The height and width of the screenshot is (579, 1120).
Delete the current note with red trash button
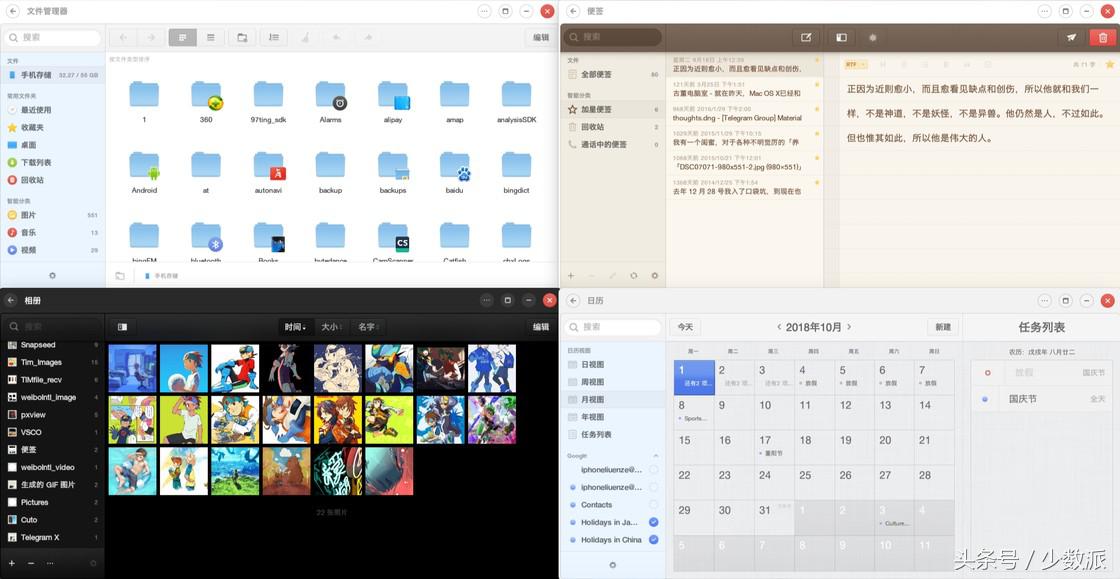(x=1102, y=38)
